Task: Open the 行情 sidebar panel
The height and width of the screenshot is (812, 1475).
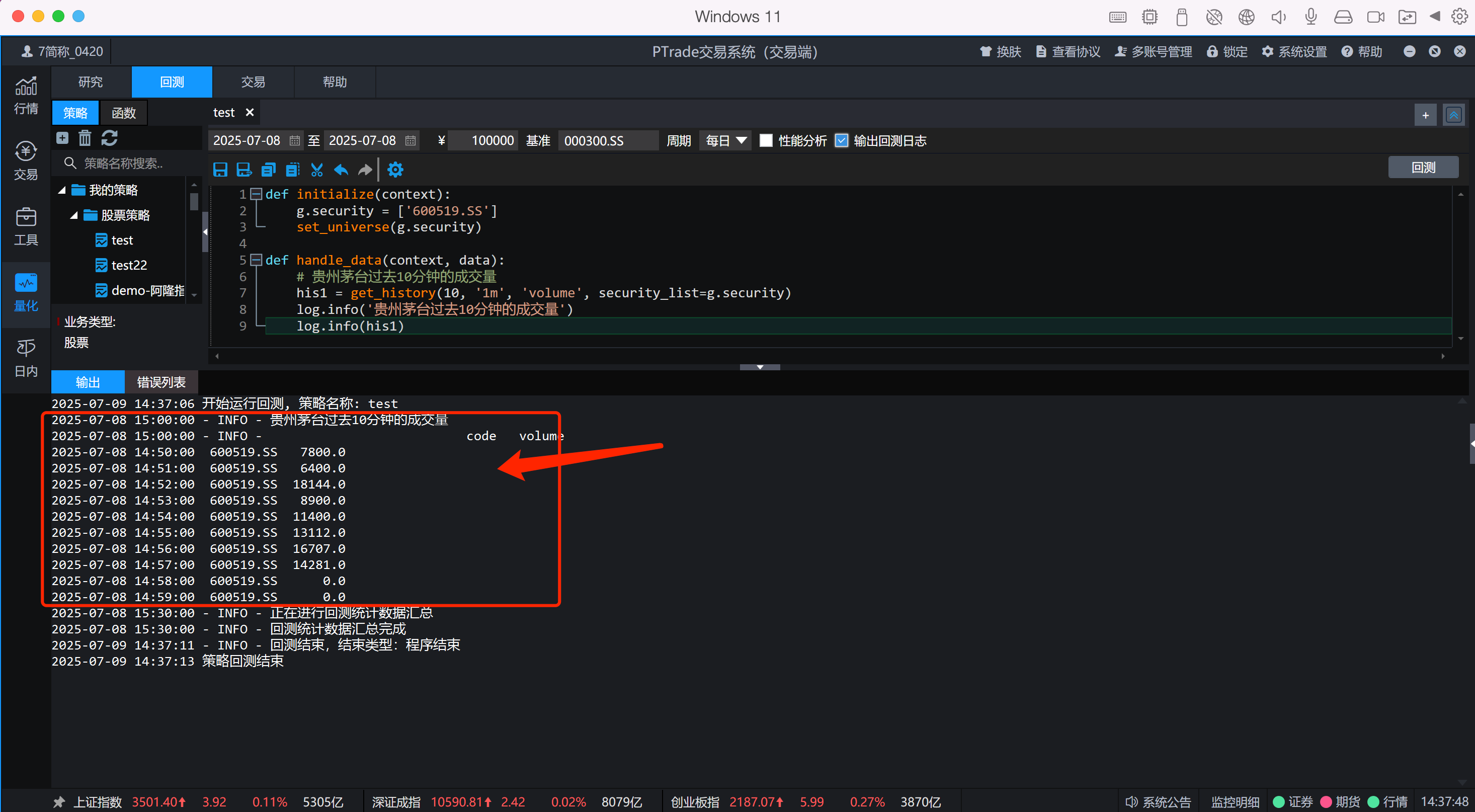Action: coord(26,96)
